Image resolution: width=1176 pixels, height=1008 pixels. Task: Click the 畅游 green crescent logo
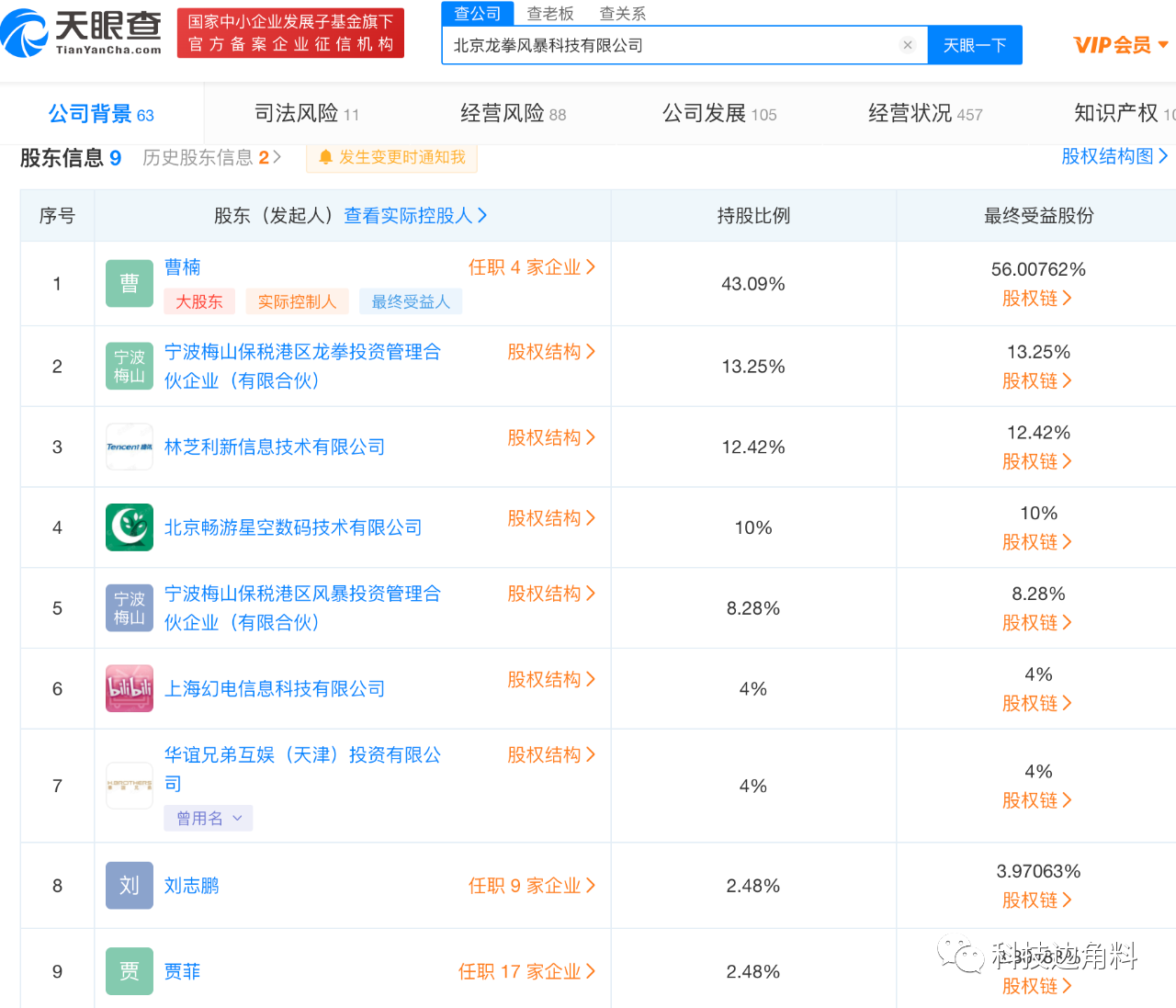pos(129,527)
